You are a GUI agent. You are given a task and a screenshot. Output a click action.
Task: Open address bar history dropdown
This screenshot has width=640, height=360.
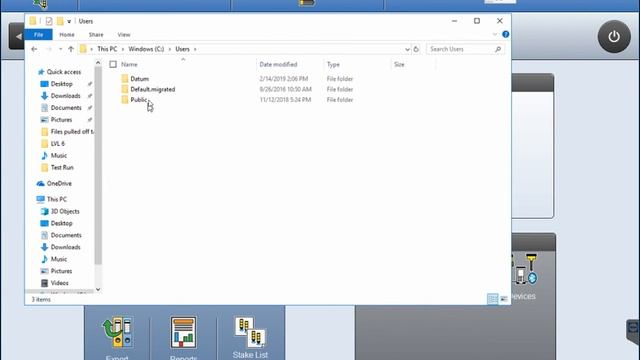point(407,49)
